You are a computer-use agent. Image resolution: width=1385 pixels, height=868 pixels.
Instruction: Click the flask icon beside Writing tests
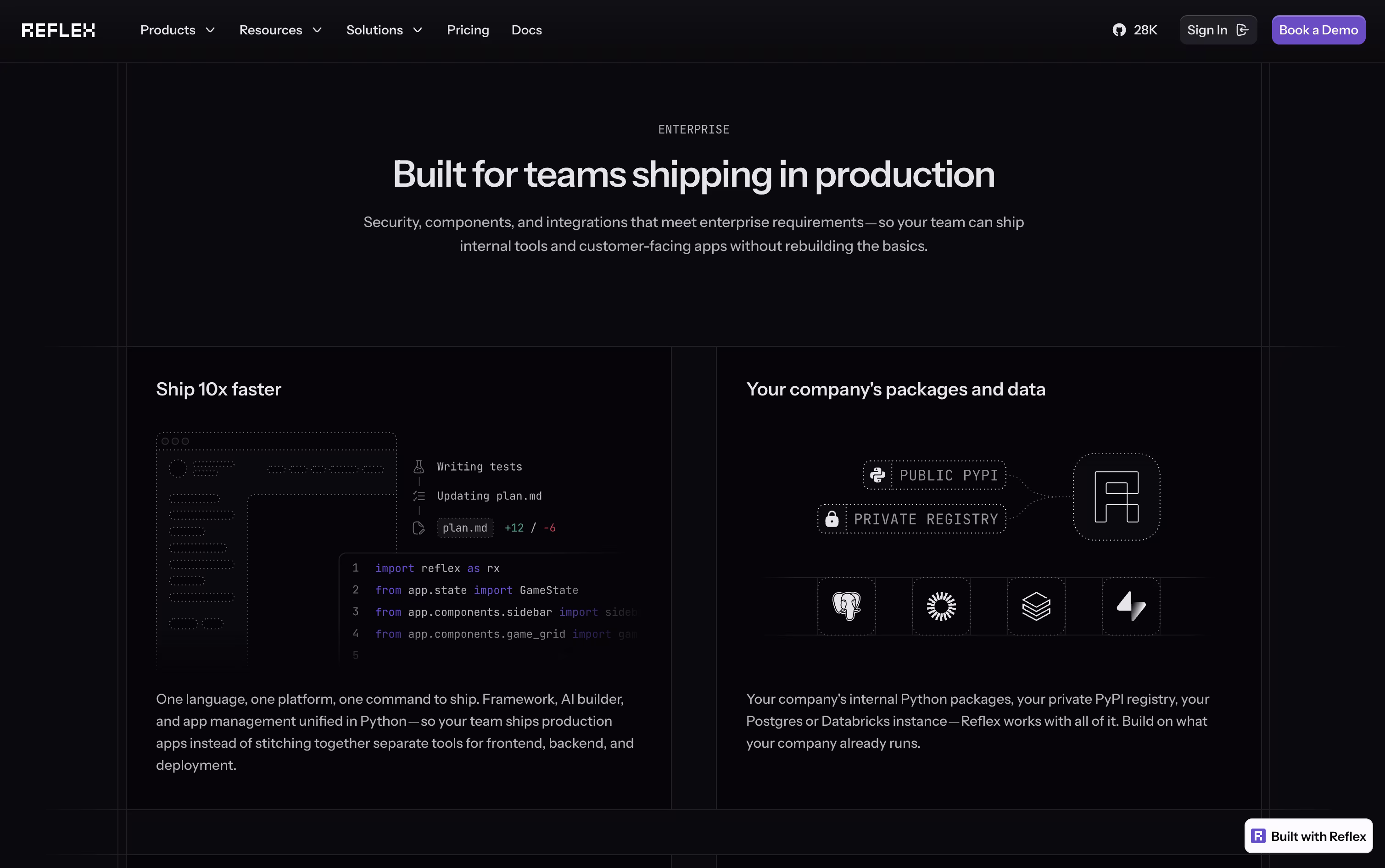tap(419, 467)
